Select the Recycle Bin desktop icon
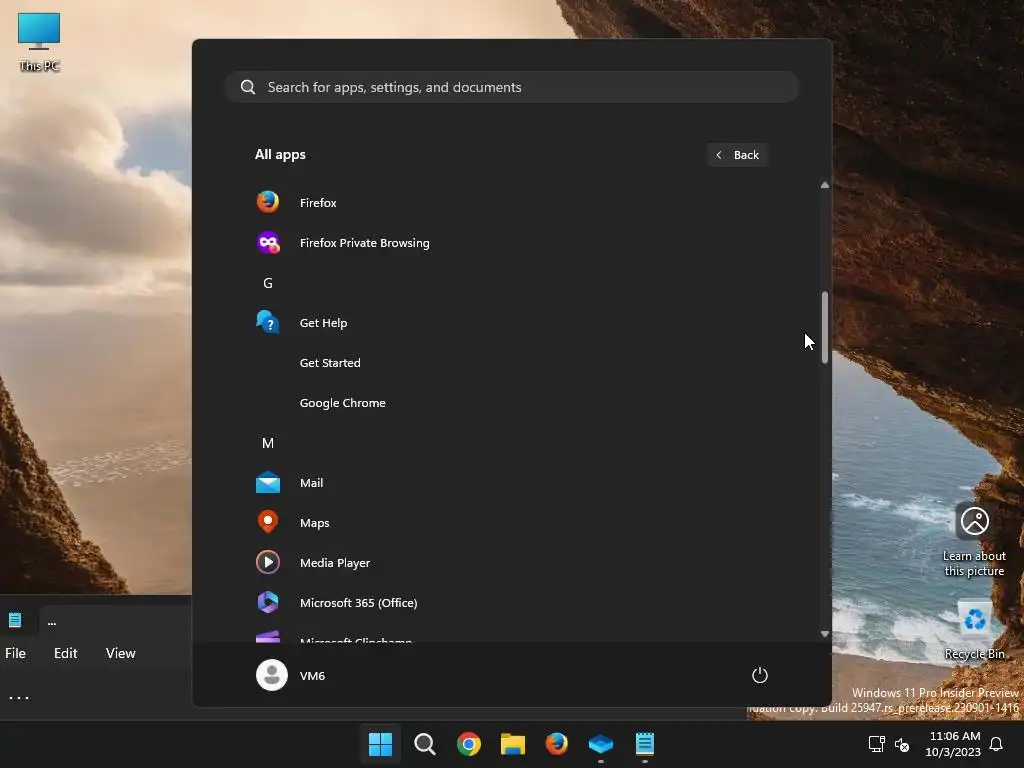This screenshot has width=1024, height=768. click(974, 630)
